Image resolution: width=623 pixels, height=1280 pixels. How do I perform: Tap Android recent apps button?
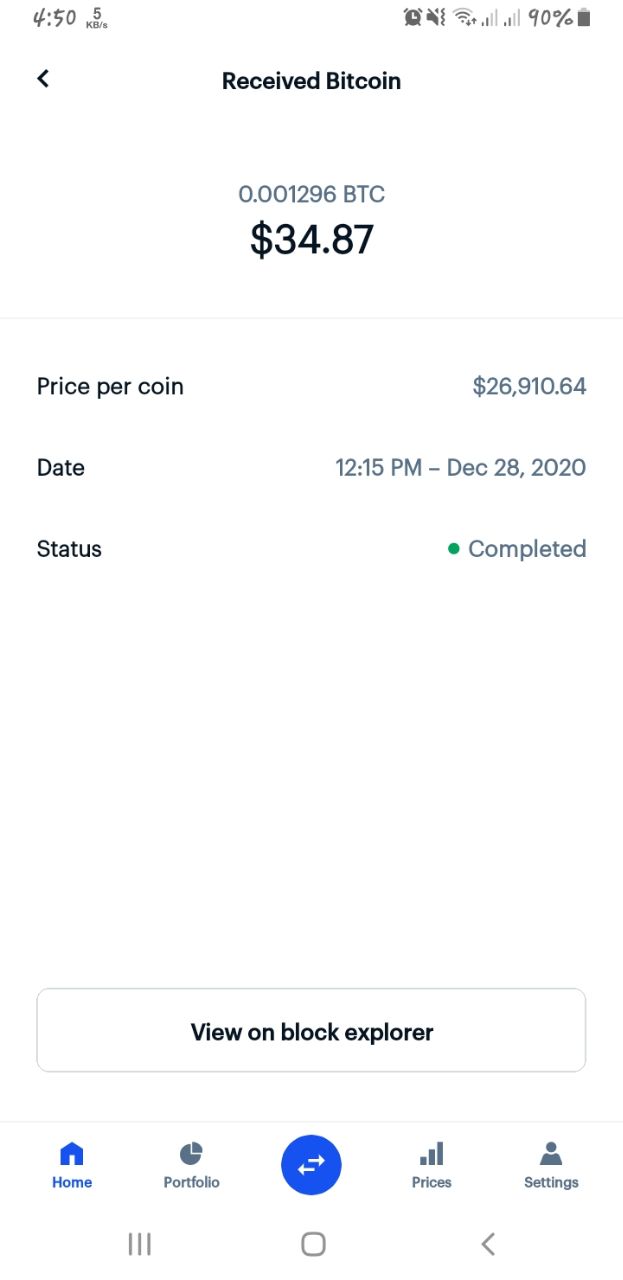point(139,1244)
